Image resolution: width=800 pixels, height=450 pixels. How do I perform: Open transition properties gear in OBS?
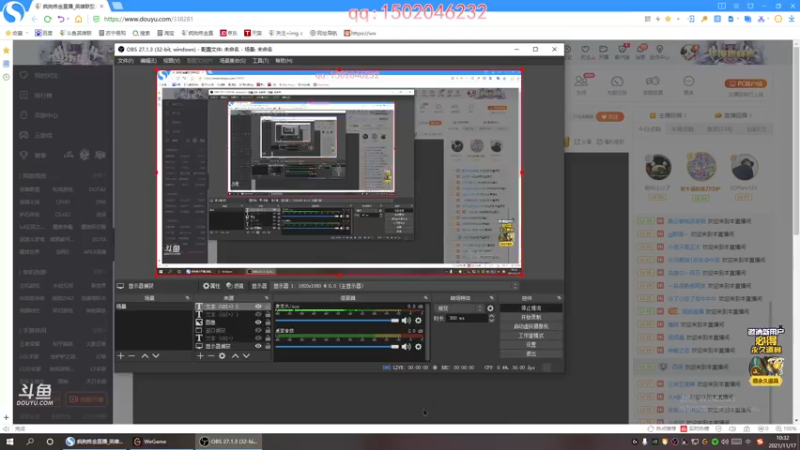point(490,308)
